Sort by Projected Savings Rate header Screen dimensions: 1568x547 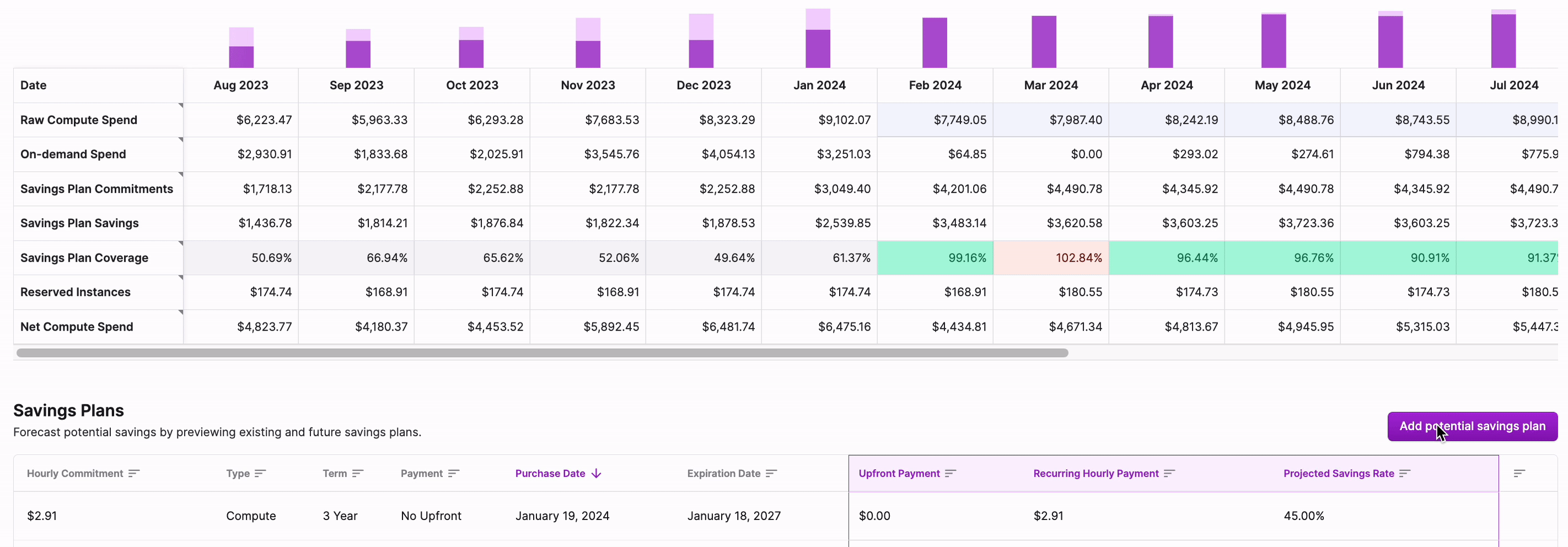tap(1339, 473)
